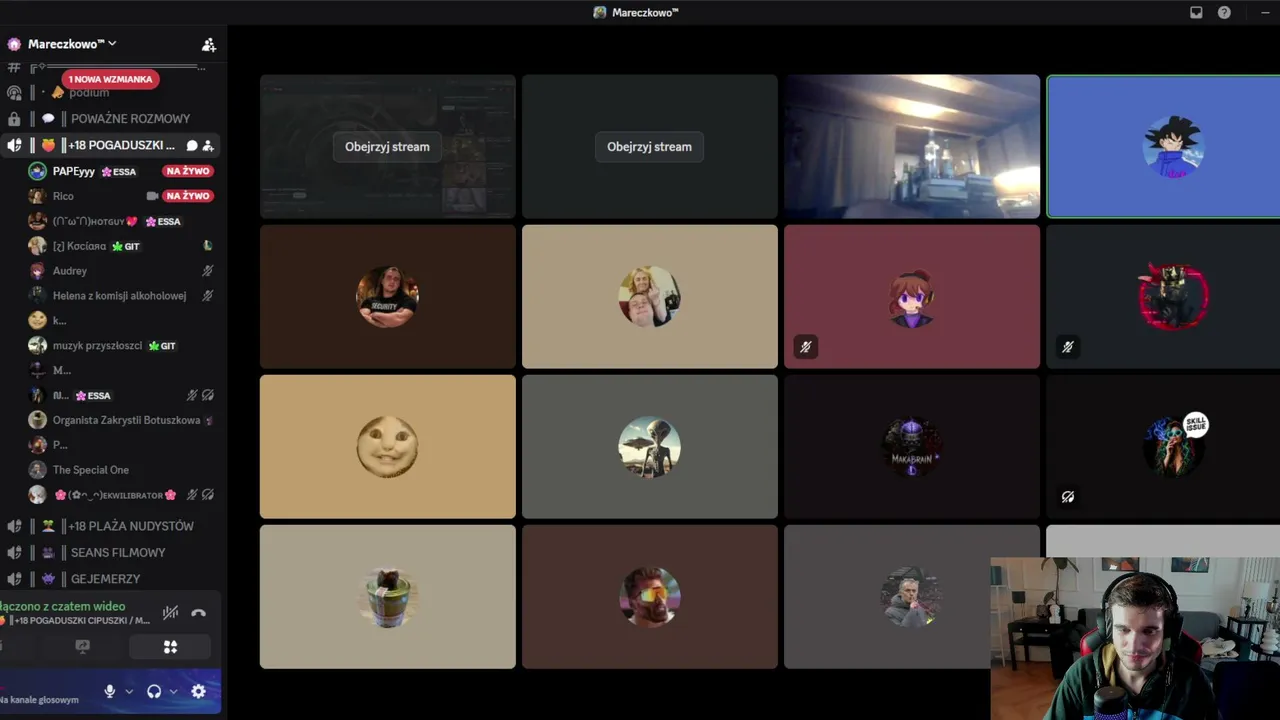Open the Mareczkowo server dropdown menu

point(72,44)
